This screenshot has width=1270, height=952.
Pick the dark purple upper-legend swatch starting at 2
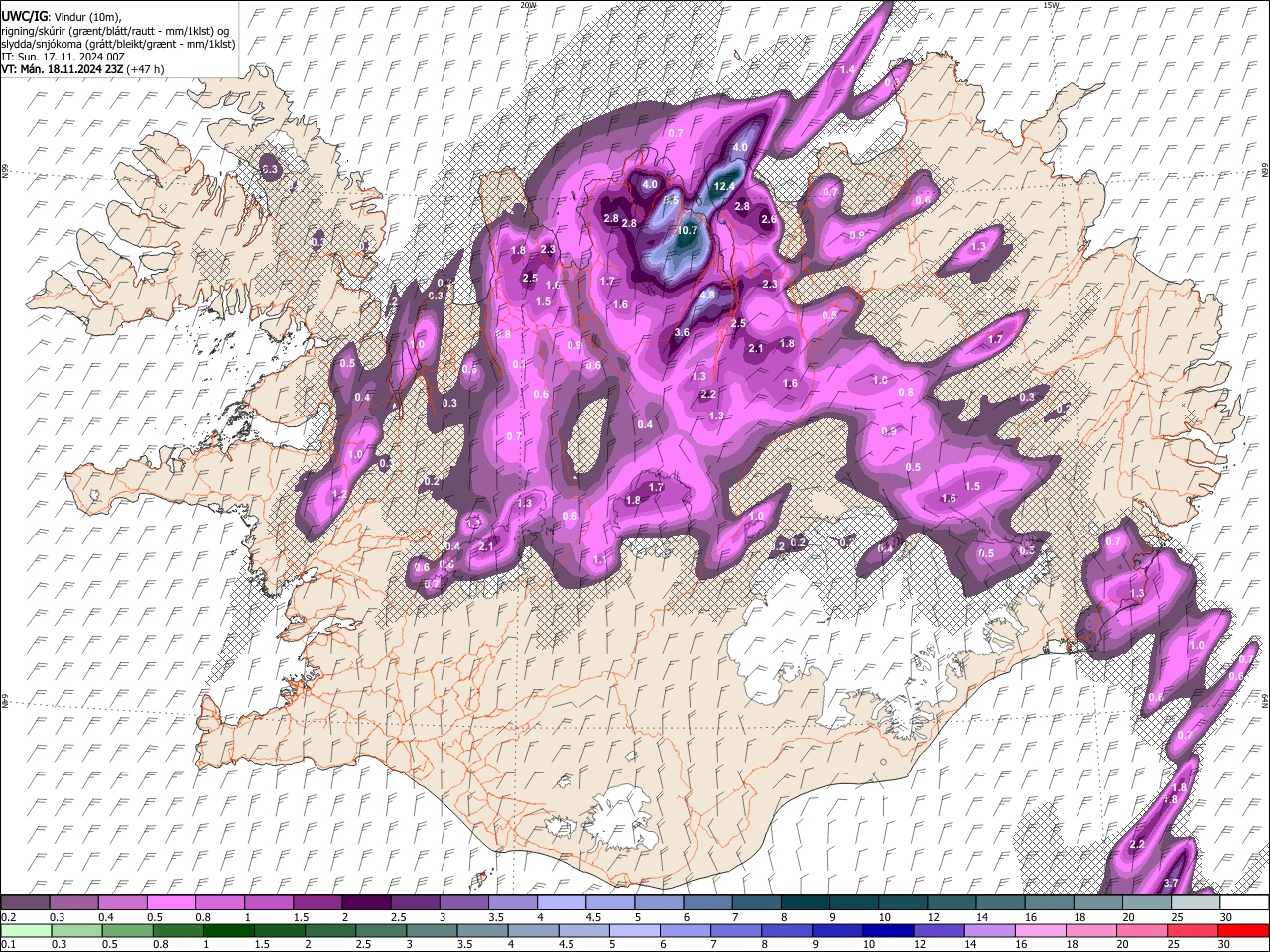click(x=366, y=903)
